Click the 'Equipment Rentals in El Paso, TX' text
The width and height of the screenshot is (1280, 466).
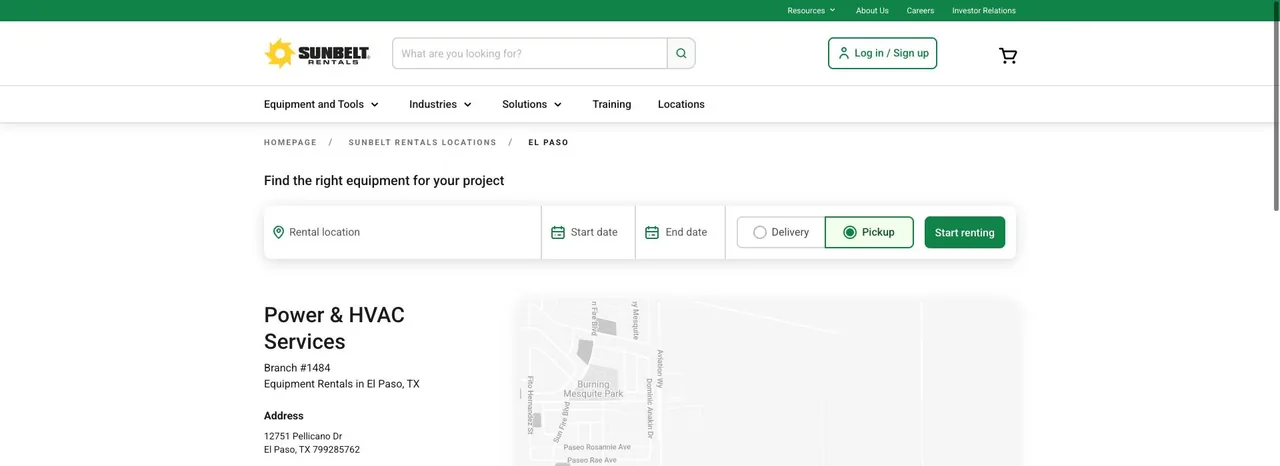(342, 384)
